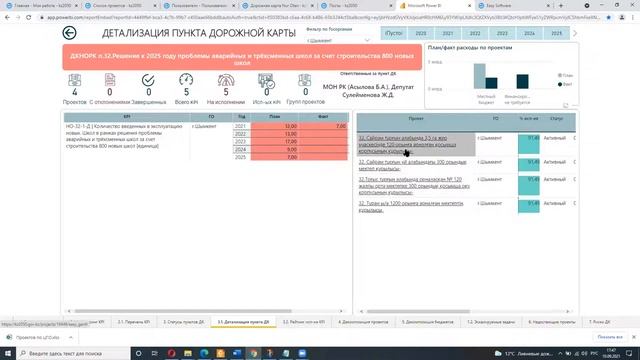Close the downloads bar
640x360 pixels.
click(x=633, y=337)
